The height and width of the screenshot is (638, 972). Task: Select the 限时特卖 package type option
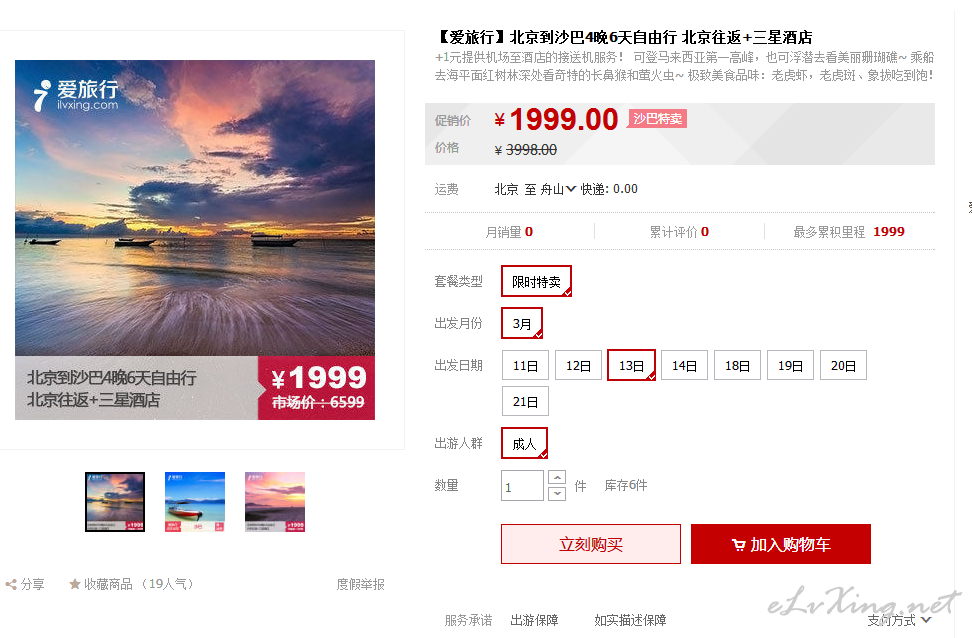(x=536, y=281)
